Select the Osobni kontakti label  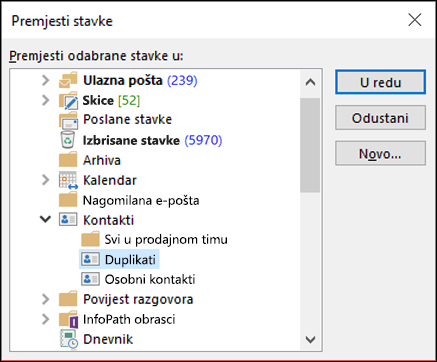coord(150,279)
